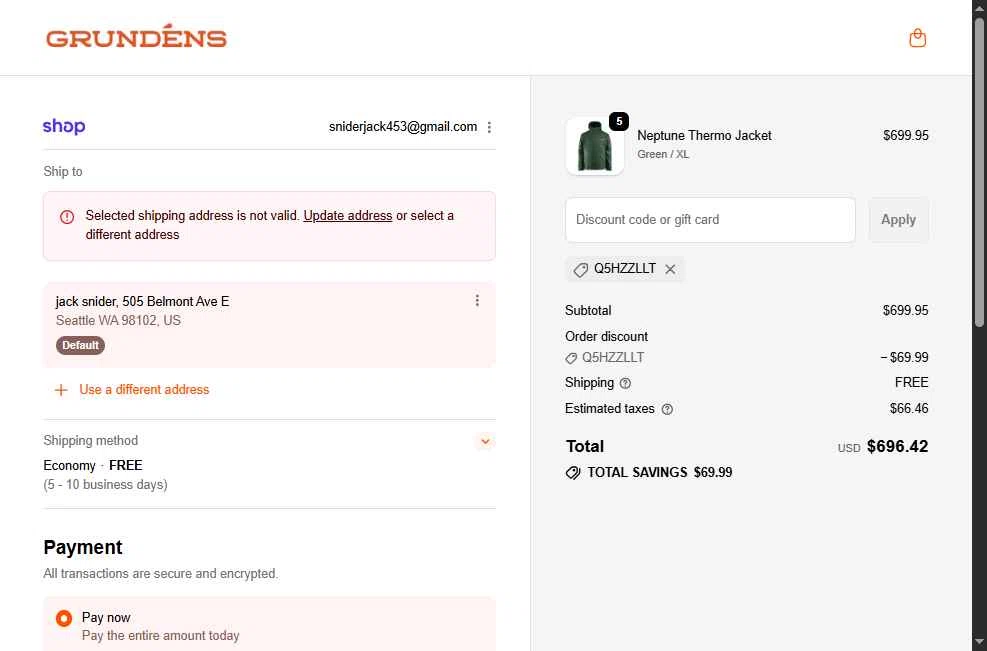
Task: Remove the Q5HZZLLT discount code
Action: click(x=670, y=269)
